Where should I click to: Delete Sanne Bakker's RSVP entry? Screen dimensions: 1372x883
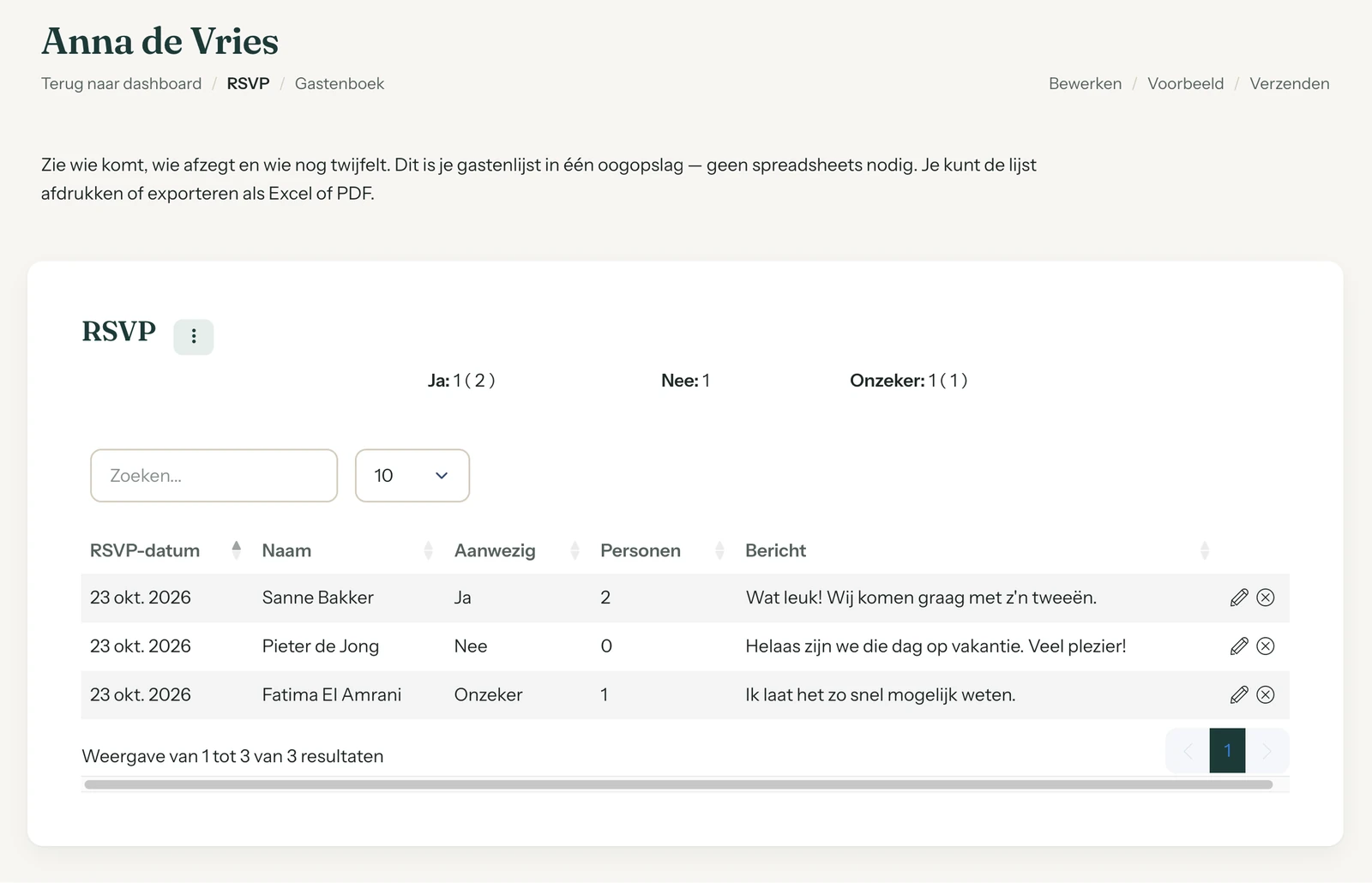(1266, 598)
